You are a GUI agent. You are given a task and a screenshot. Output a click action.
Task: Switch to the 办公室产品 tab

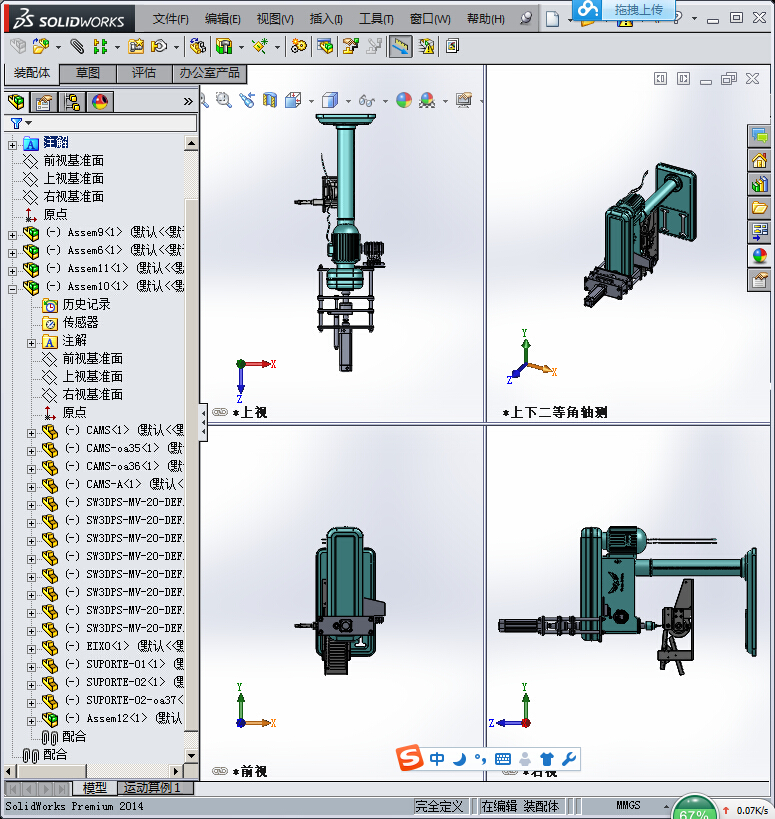pos(209,73)
